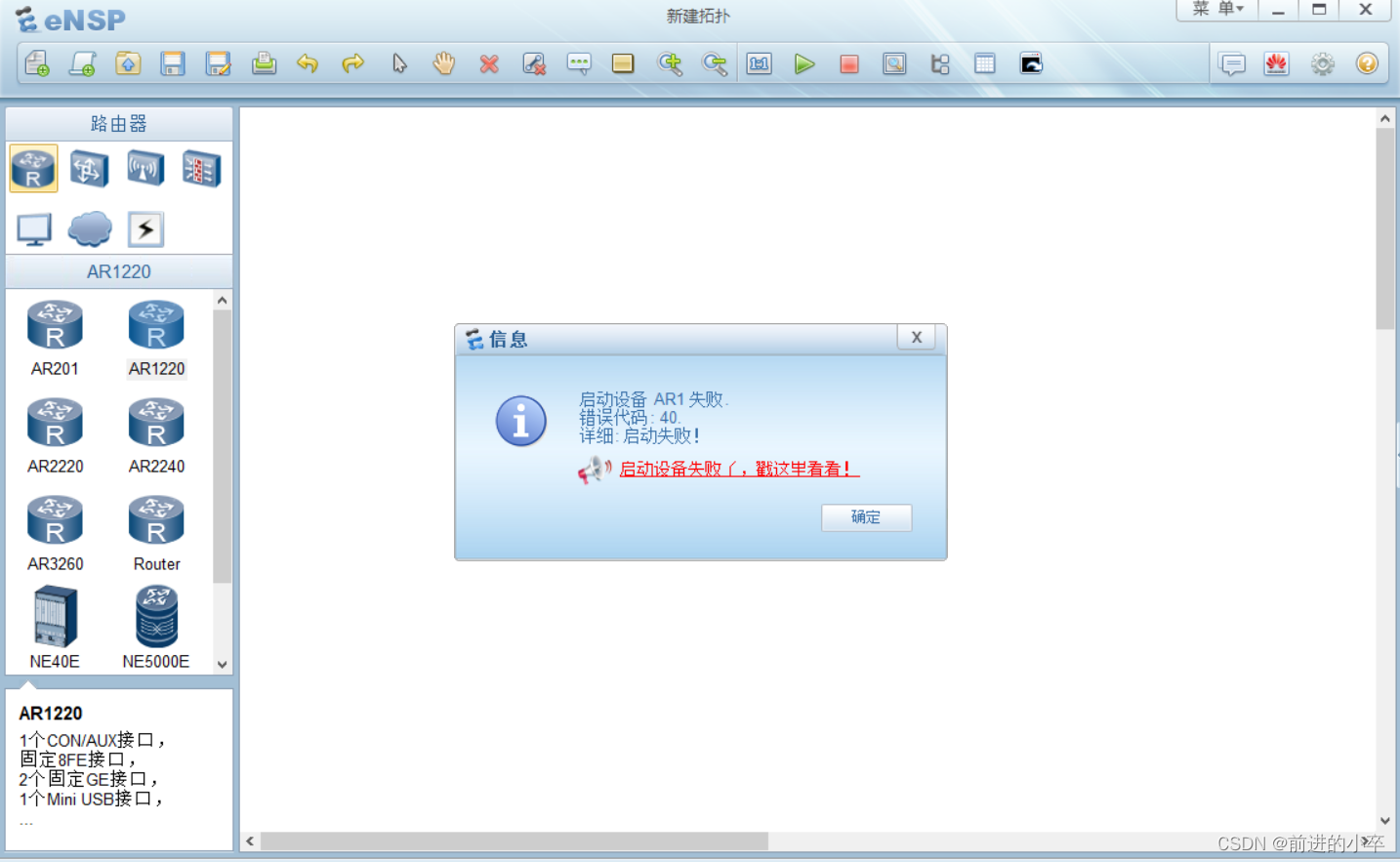Click the info icon in dialog
1400x862 pixels.
(521, 421)
